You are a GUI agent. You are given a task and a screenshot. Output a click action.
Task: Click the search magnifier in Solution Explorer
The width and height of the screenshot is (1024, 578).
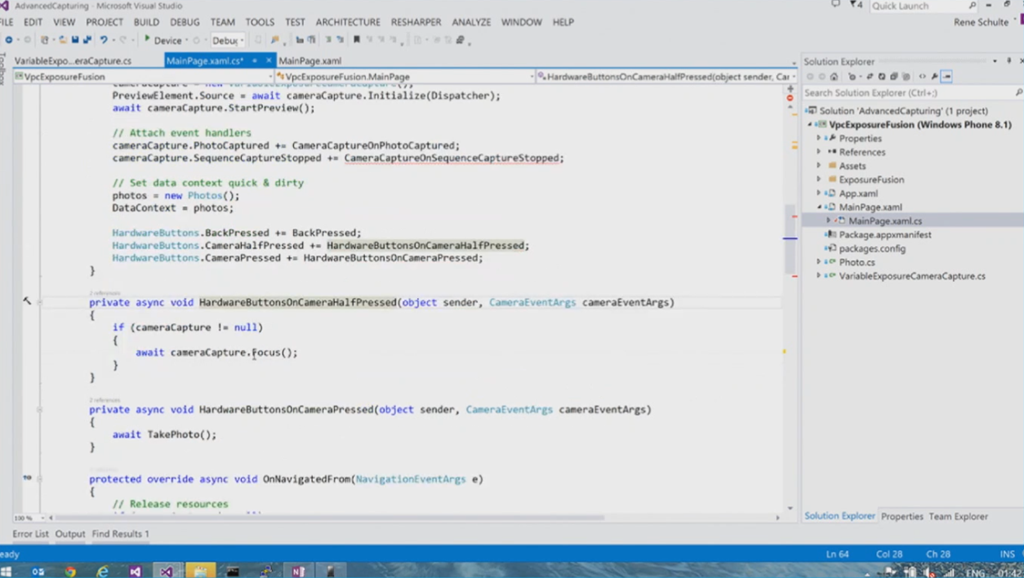pos(1018,93)
